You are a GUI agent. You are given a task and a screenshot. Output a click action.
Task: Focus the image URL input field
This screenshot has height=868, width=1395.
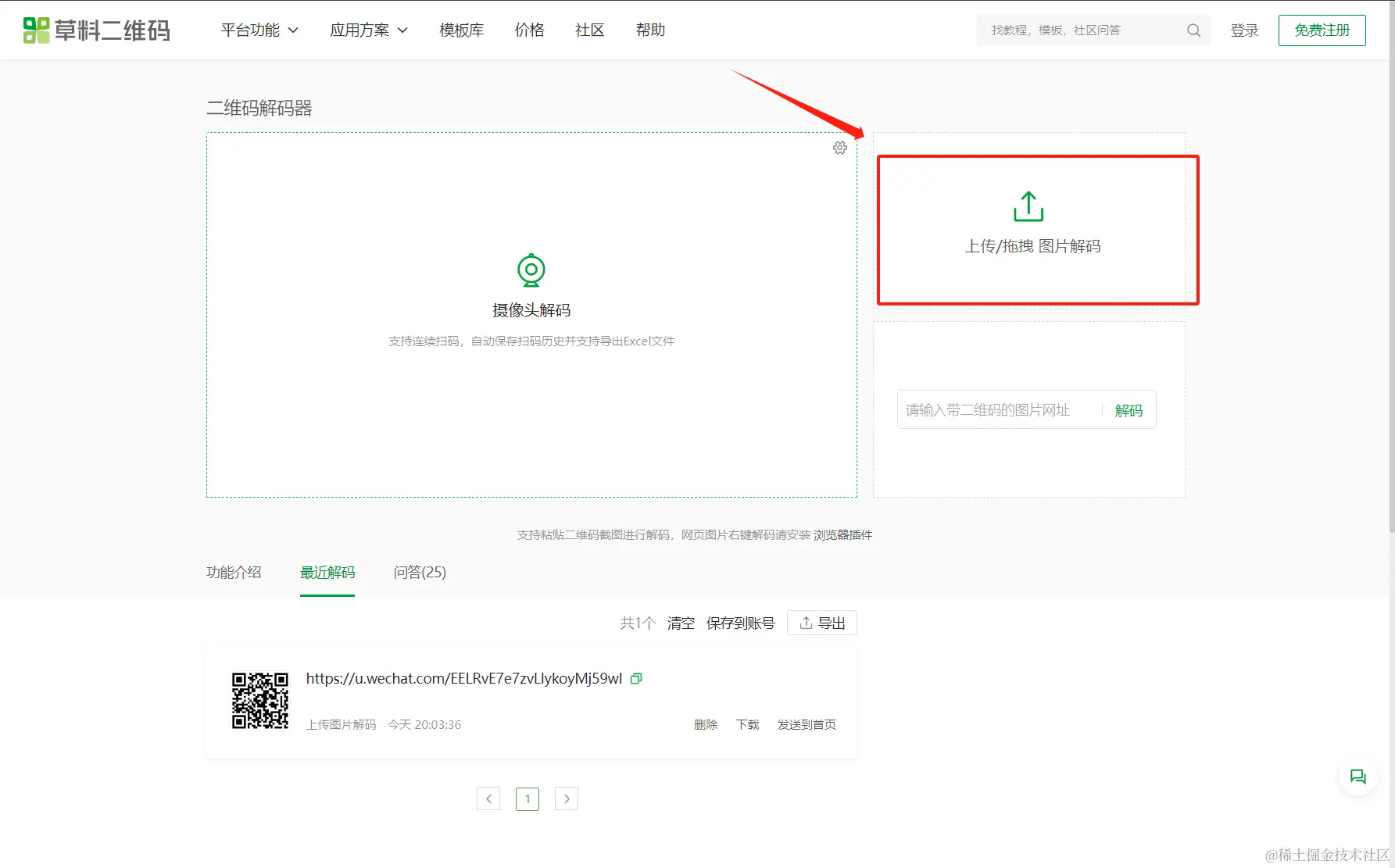(x=999, y=410)
